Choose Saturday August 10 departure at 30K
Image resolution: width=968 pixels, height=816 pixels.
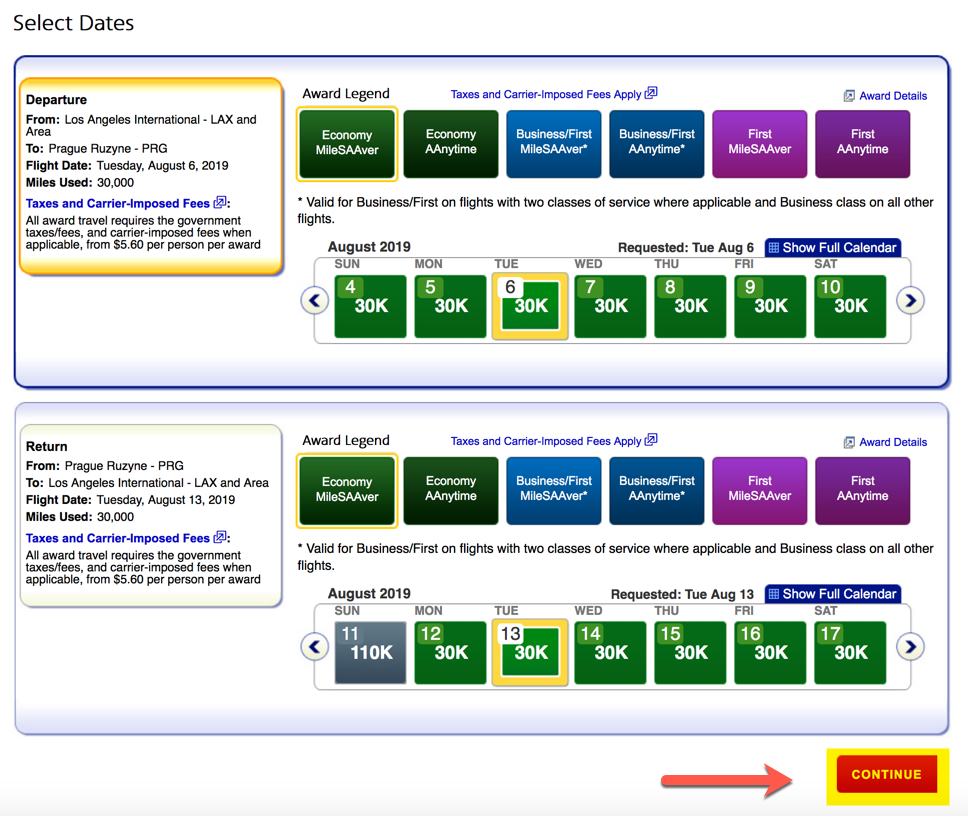(x=850, y=306)
